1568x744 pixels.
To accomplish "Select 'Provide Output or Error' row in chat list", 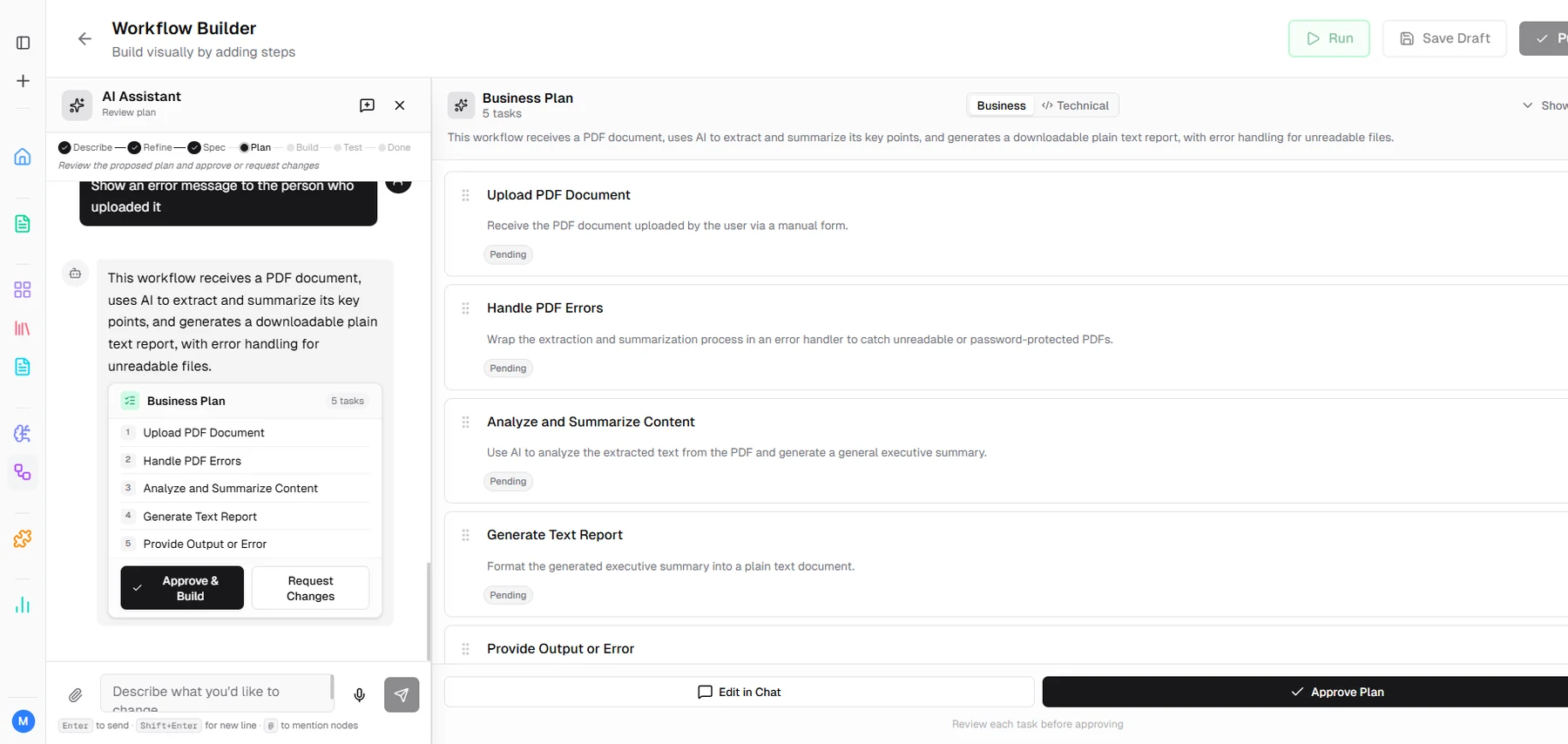I will (245, 544).
